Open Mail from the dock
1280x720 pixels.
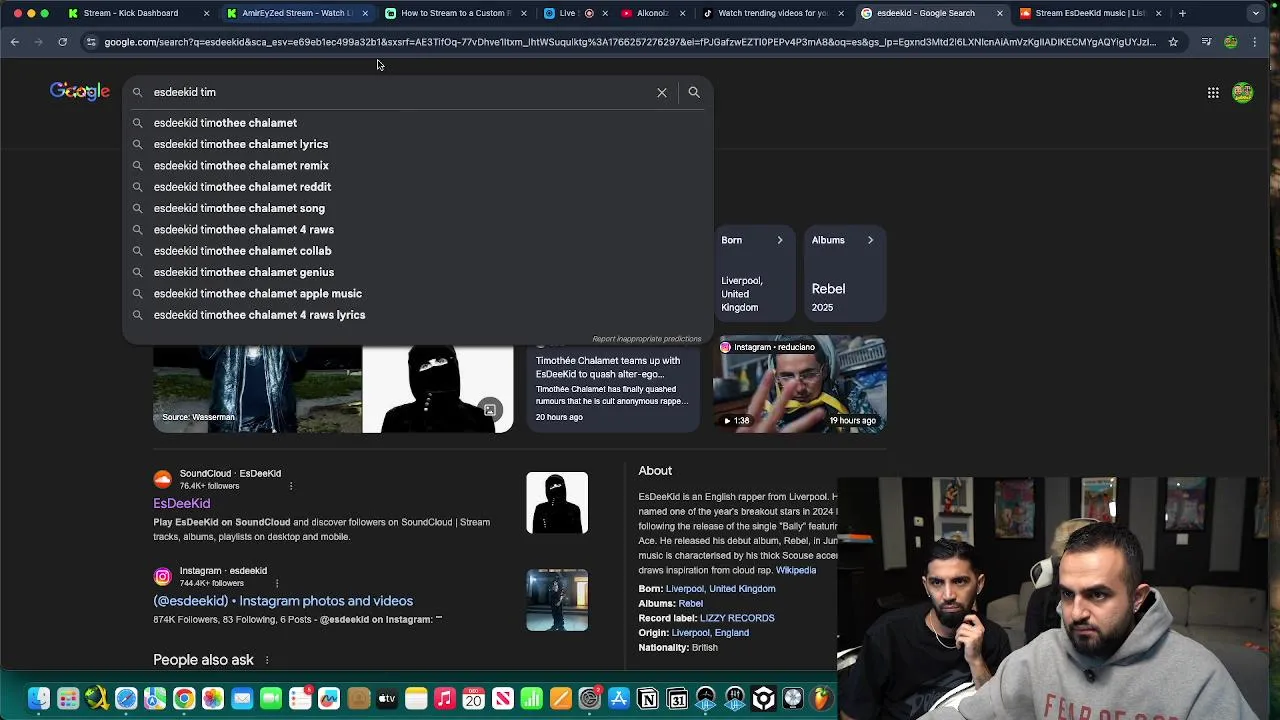click(x=242, y=698)
